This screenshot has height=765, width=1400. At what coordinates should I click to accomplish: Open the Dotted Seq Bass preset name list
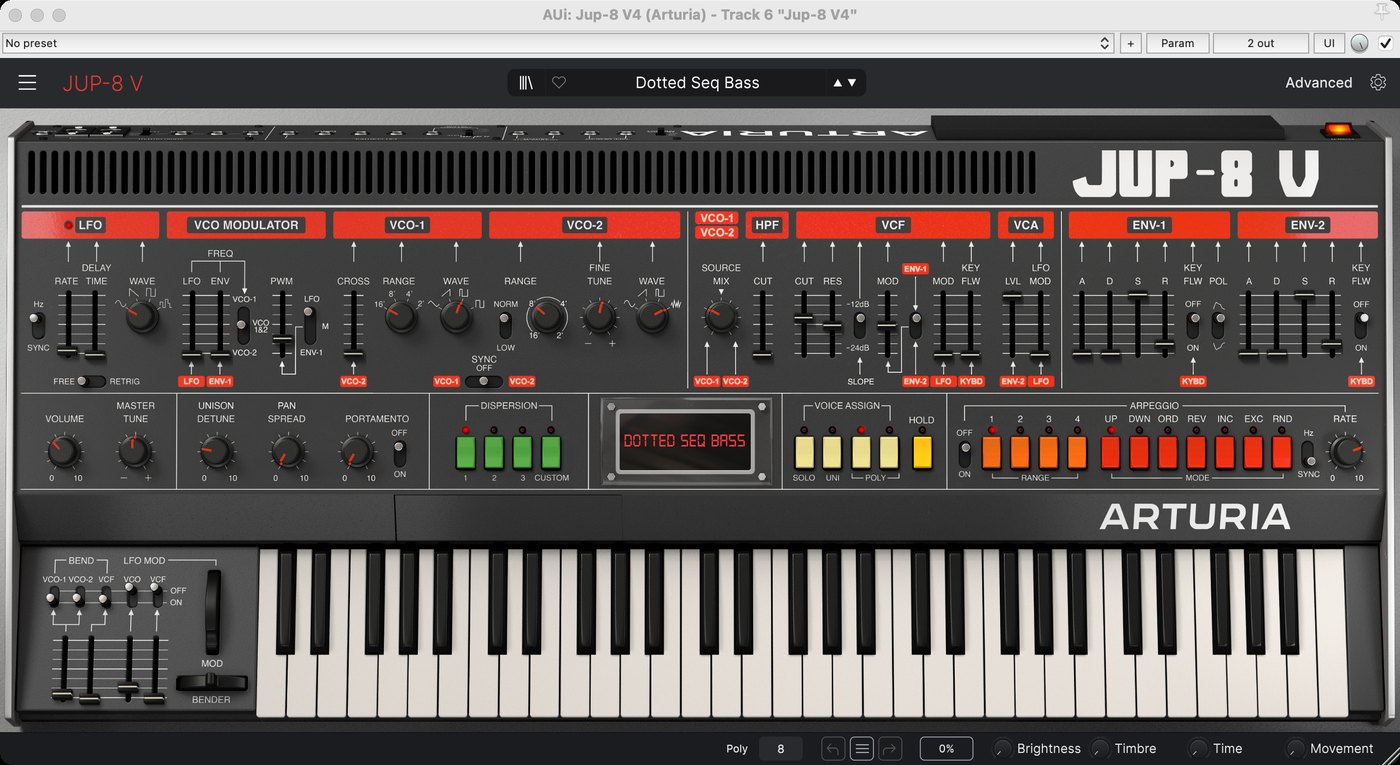(x=697, y=83)
